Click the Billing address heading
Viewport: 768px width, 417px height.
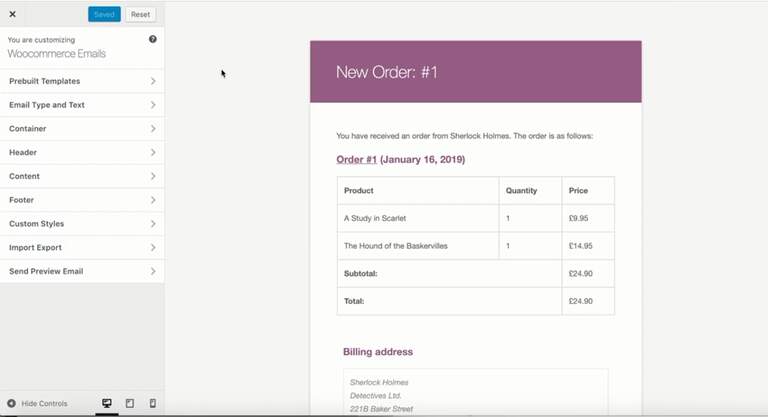coord(378,352)
